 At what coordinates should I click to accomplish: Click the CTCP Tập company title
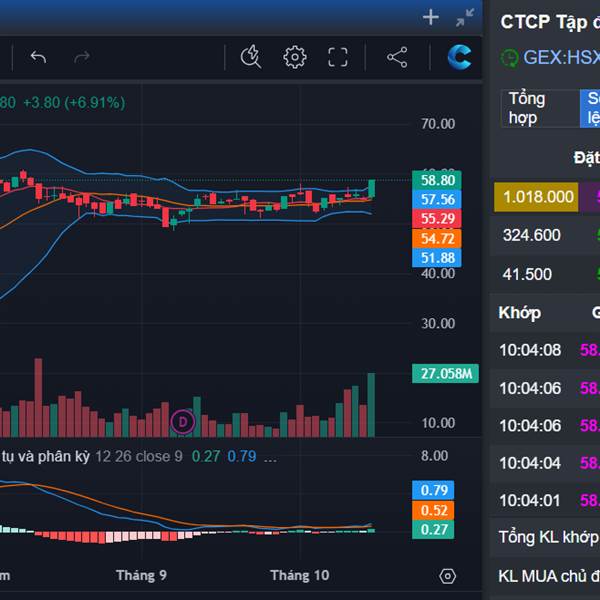coord(550,22)
